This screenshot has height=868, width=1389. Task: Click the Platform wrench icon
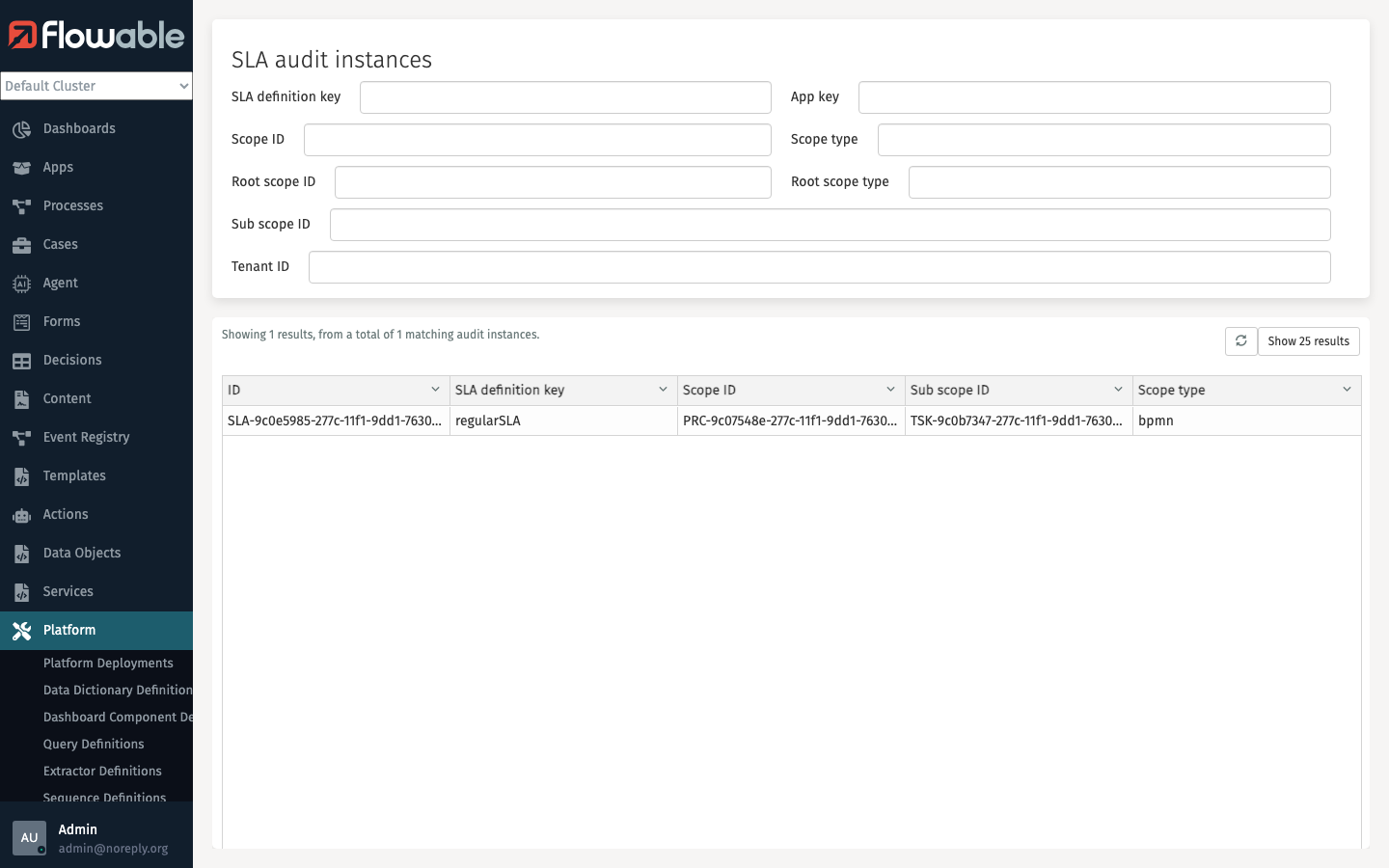coord(21,630)
